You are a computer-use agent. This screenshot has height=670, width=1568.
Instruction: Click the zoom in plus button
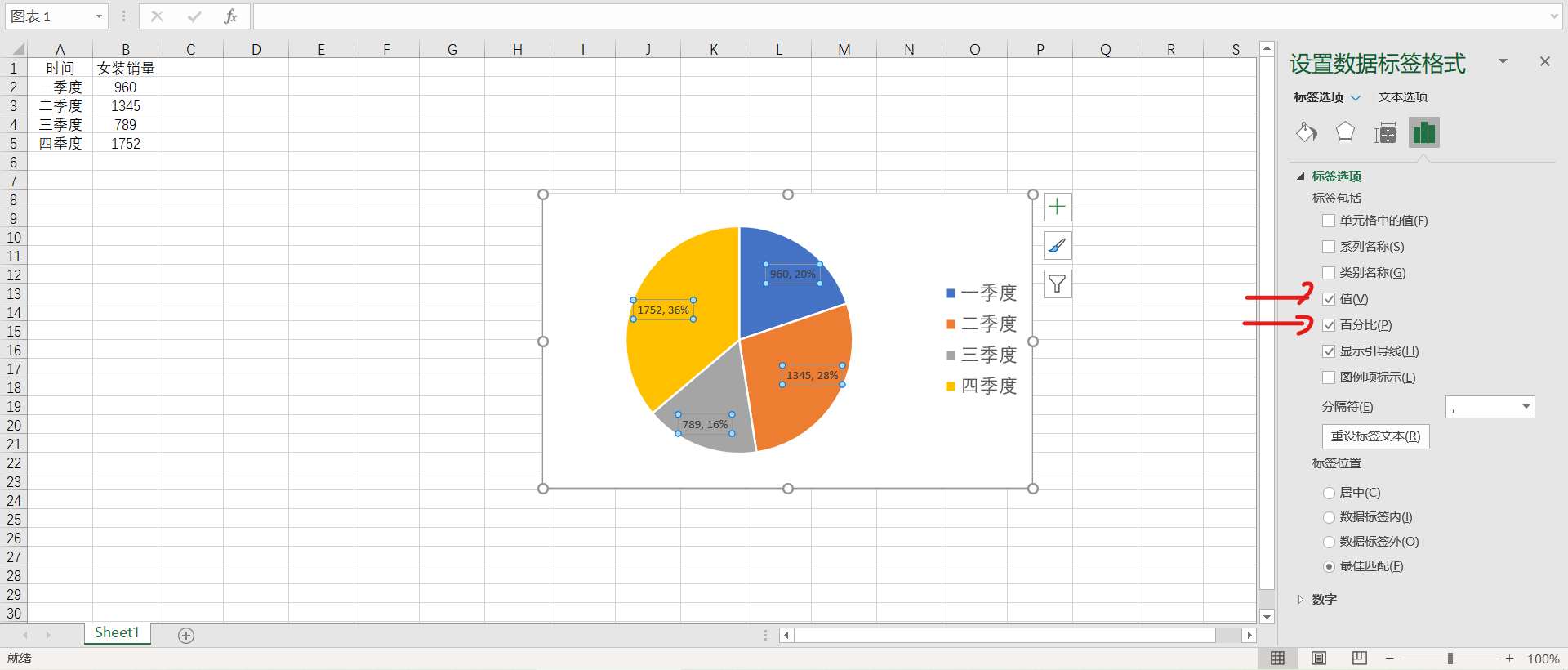1510,659
